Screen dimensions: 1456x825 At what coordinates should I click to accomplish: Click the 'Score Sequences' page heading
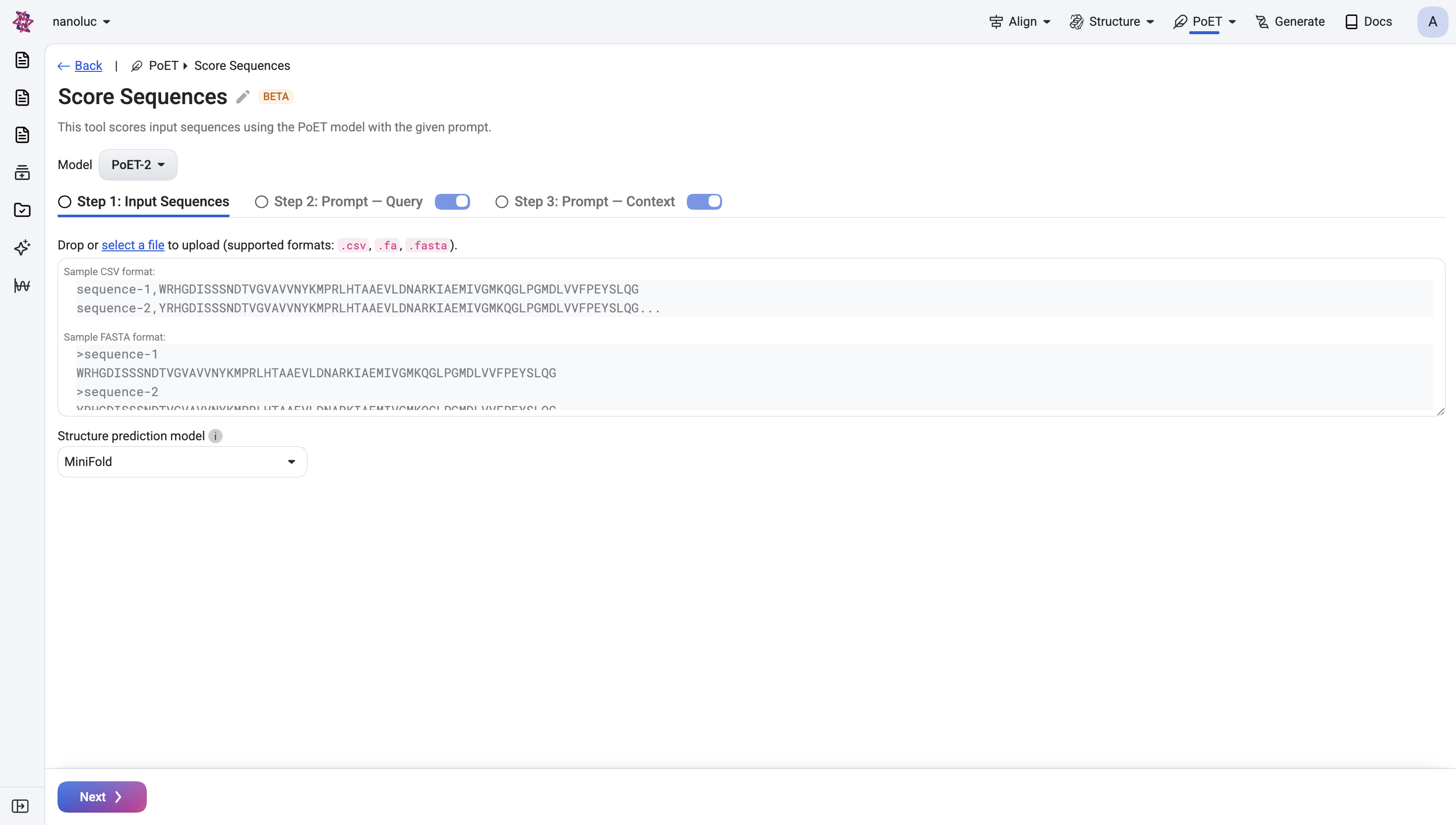click(143, 97)
